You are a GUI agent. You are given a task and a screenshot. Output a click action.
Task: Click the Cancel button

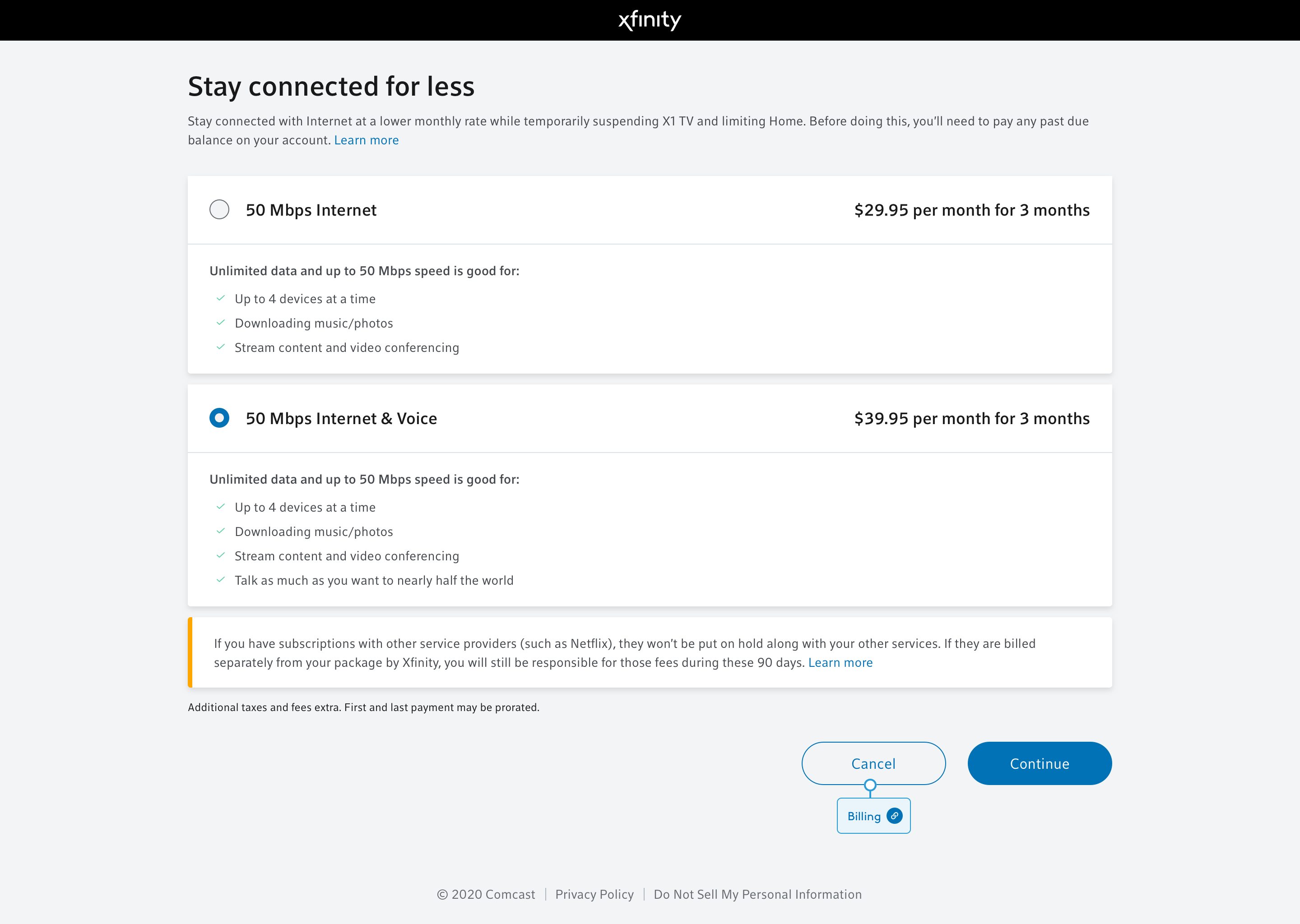(x=873, y=763)
